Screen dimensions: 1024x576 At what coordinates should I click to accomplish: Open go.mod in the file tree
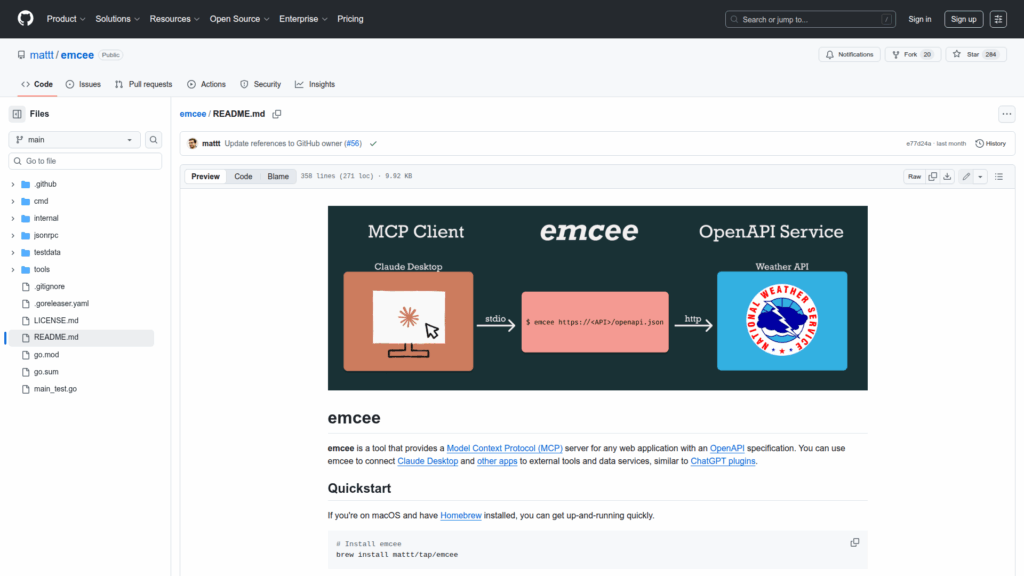[x=46, y=354]
